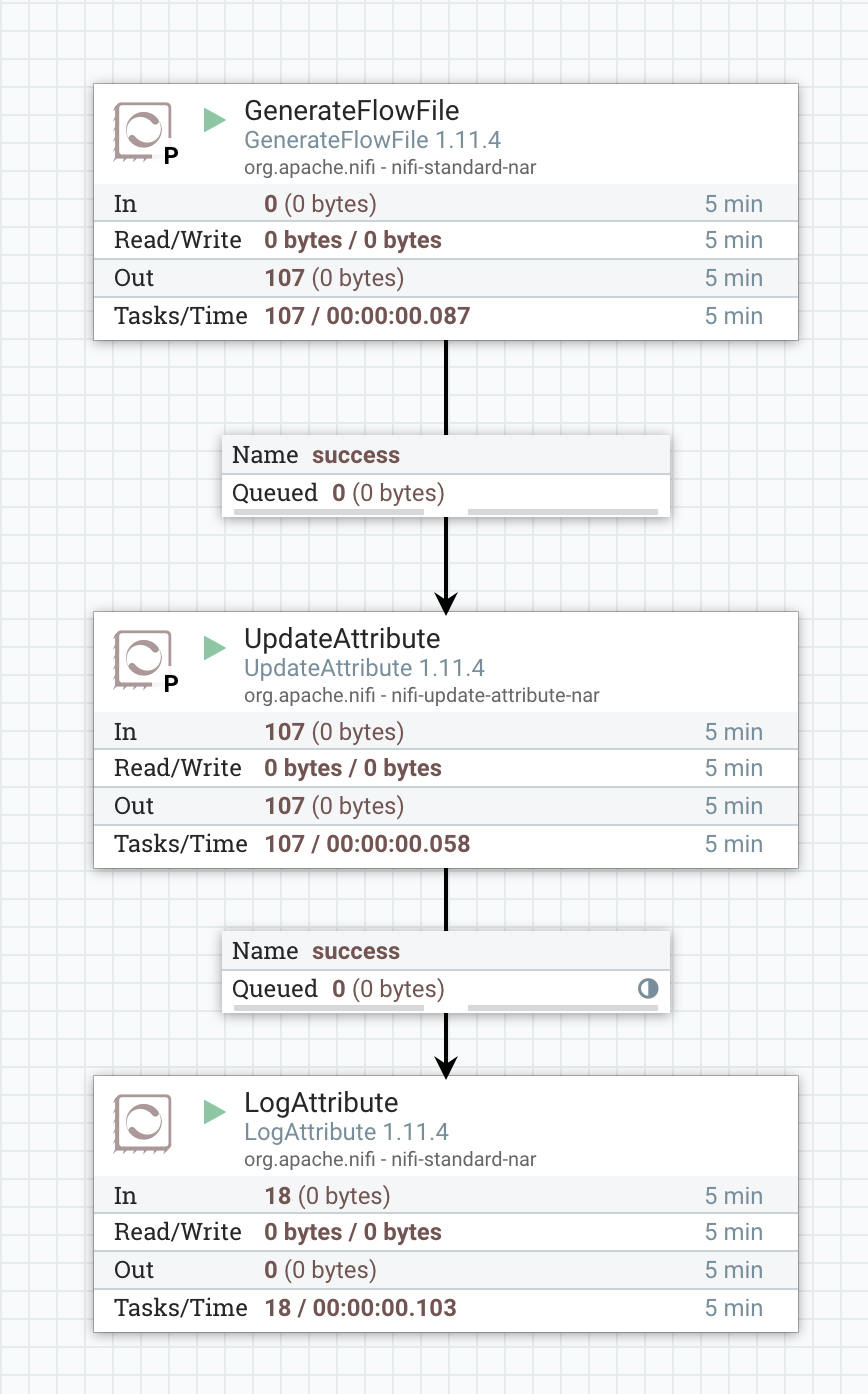Click LogAttribute In value 18 (0 bytes)
The image size is (868, 1394).
[327, 1196]
